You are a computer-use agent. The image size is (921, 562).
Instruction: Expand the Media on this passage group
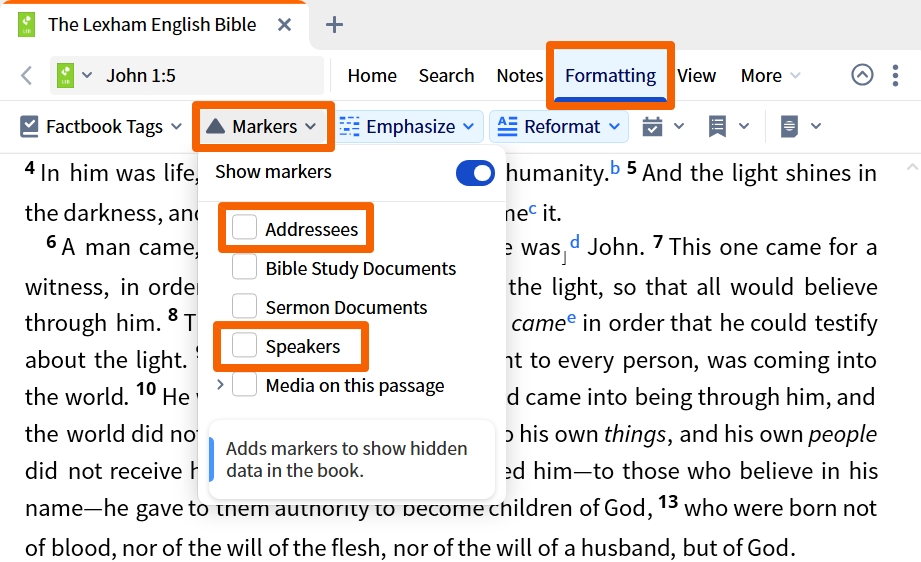tap(220, 385)
